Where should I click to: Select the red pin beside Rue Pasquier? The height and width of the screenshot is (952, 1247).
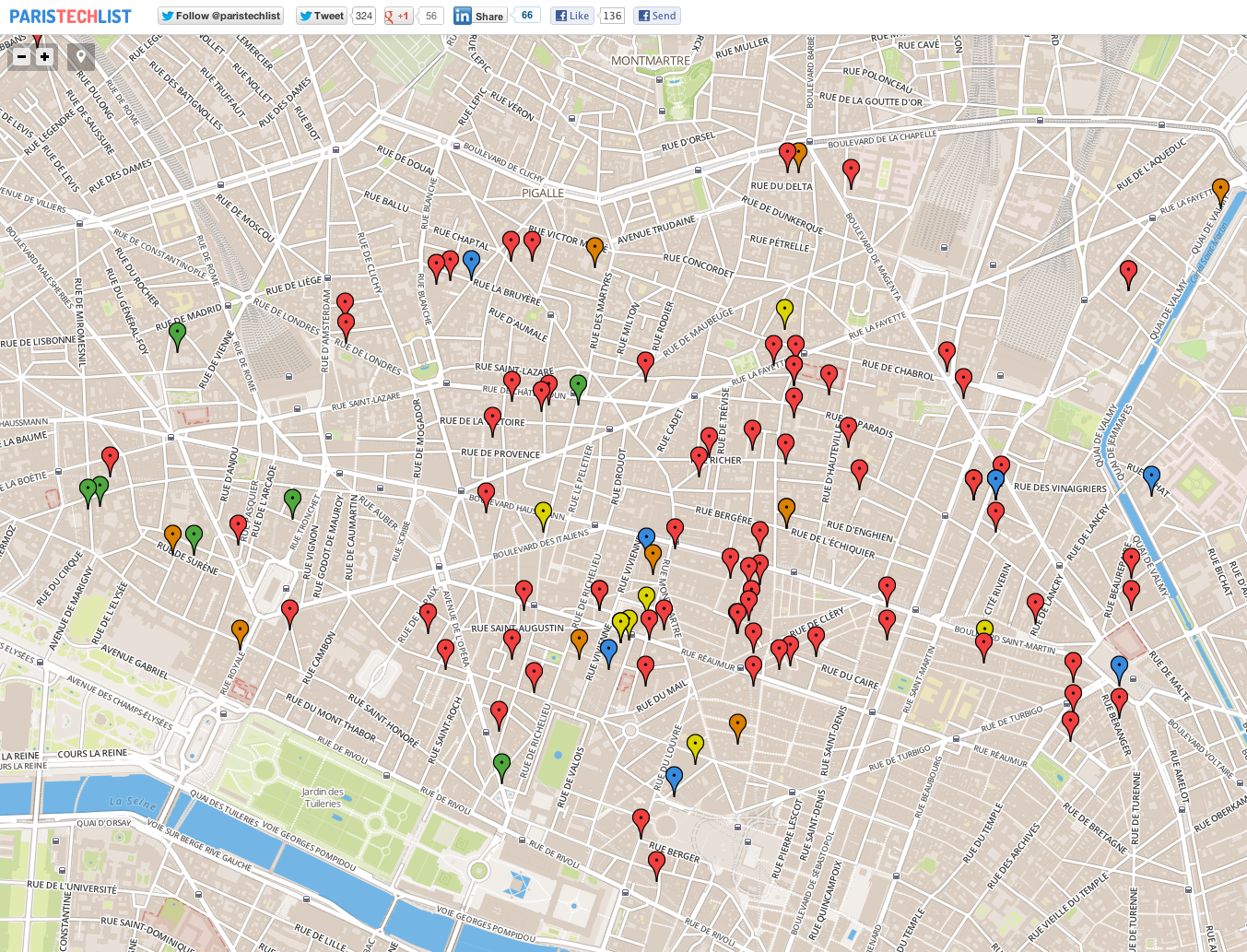coord(238,529)
